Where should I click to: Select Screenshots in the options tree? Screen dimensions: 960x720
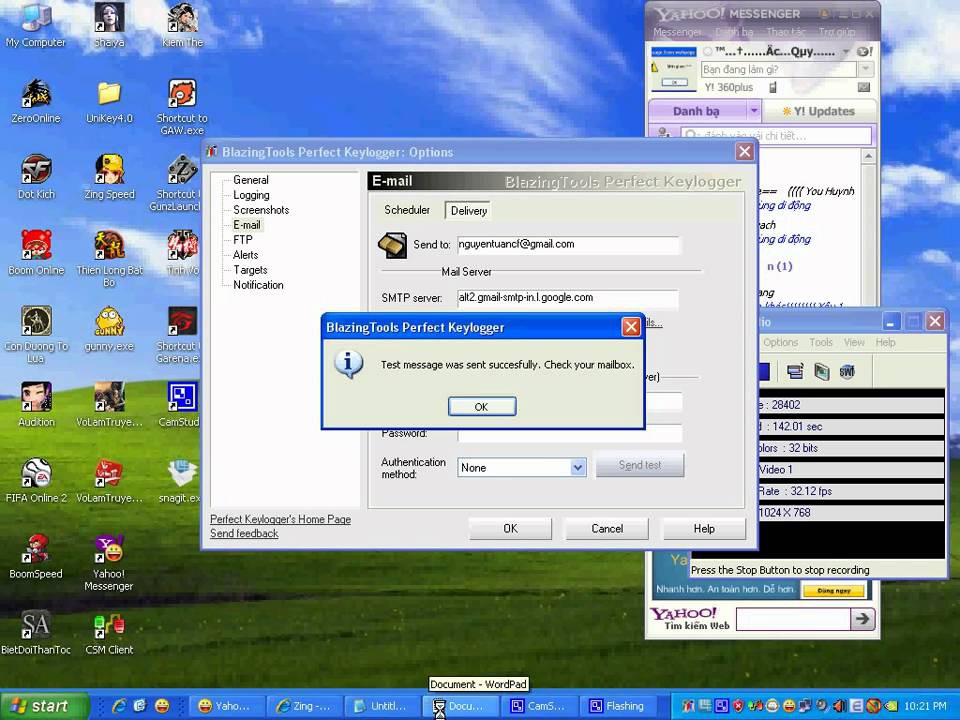point(261,210)
